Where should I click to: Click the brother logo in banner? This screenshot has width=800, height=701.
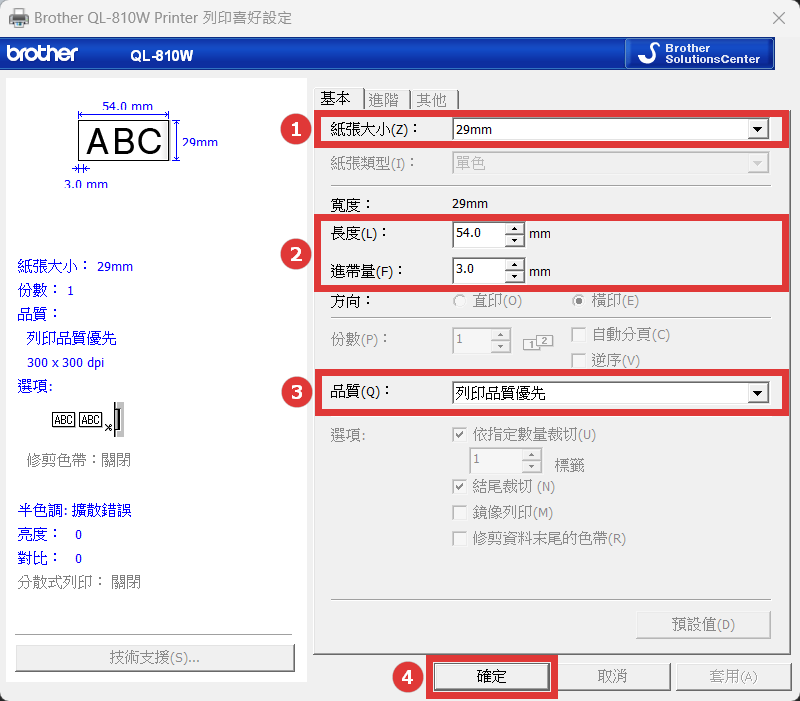tap(42, 54)
